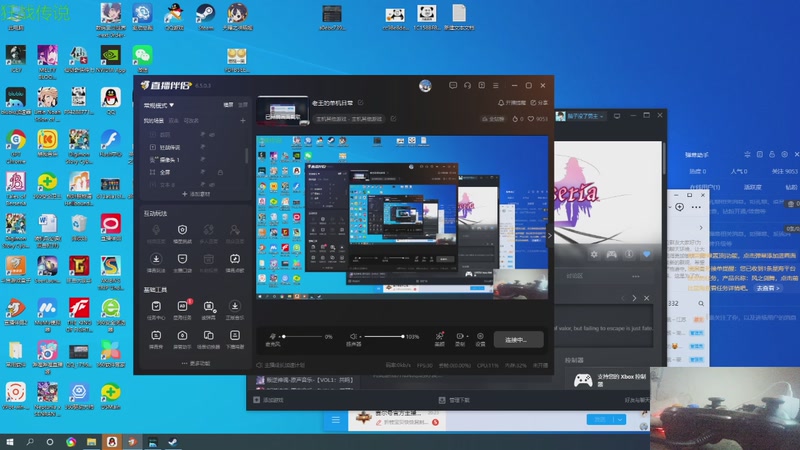
Task: Adjust the microphone volume slider
Action: 303,336
